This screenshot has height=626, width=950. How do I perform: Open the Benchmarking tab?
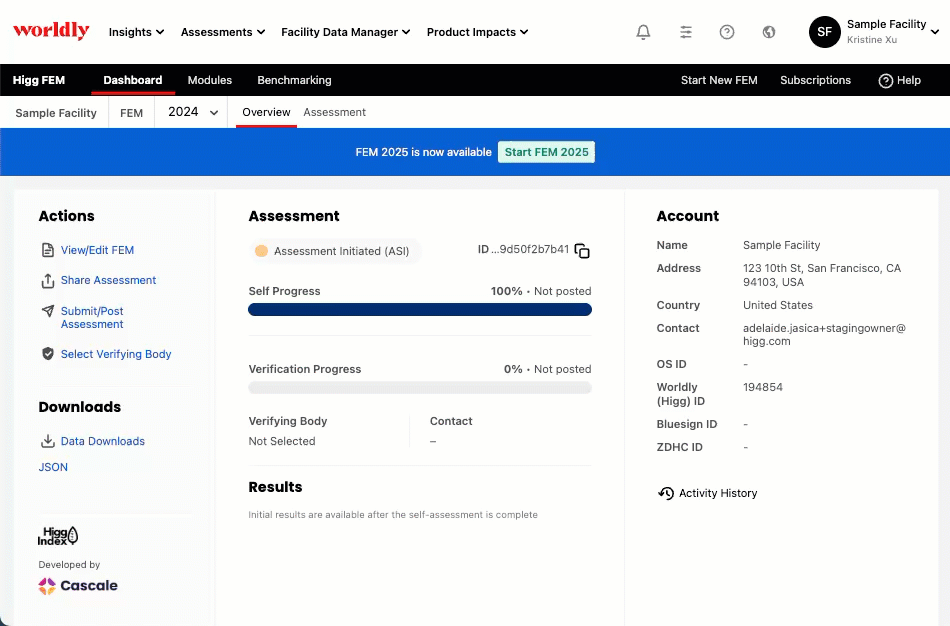[294, 80]
